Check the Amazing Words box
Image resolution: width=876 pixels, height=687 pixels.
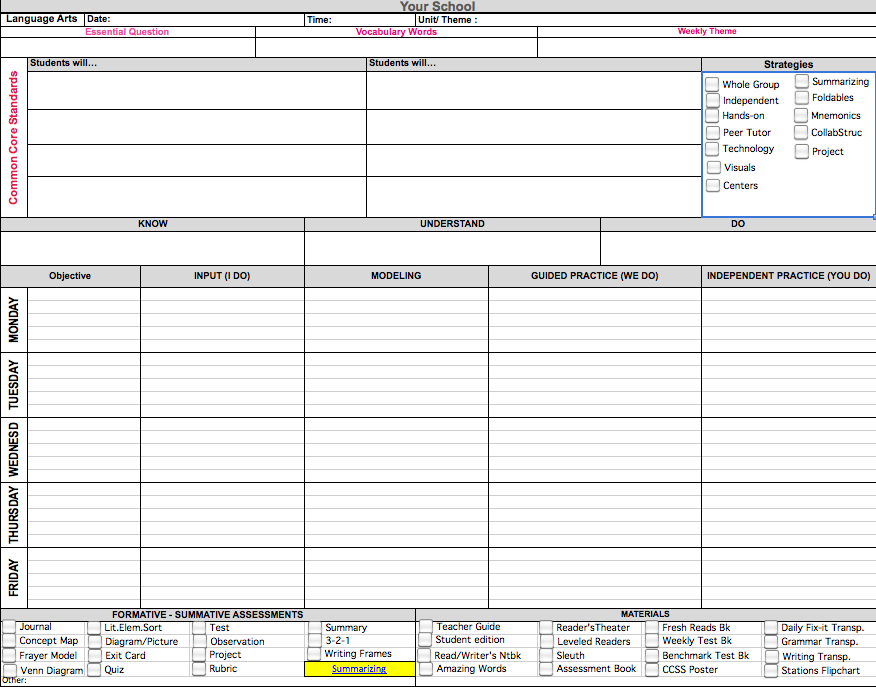point(426,669)
